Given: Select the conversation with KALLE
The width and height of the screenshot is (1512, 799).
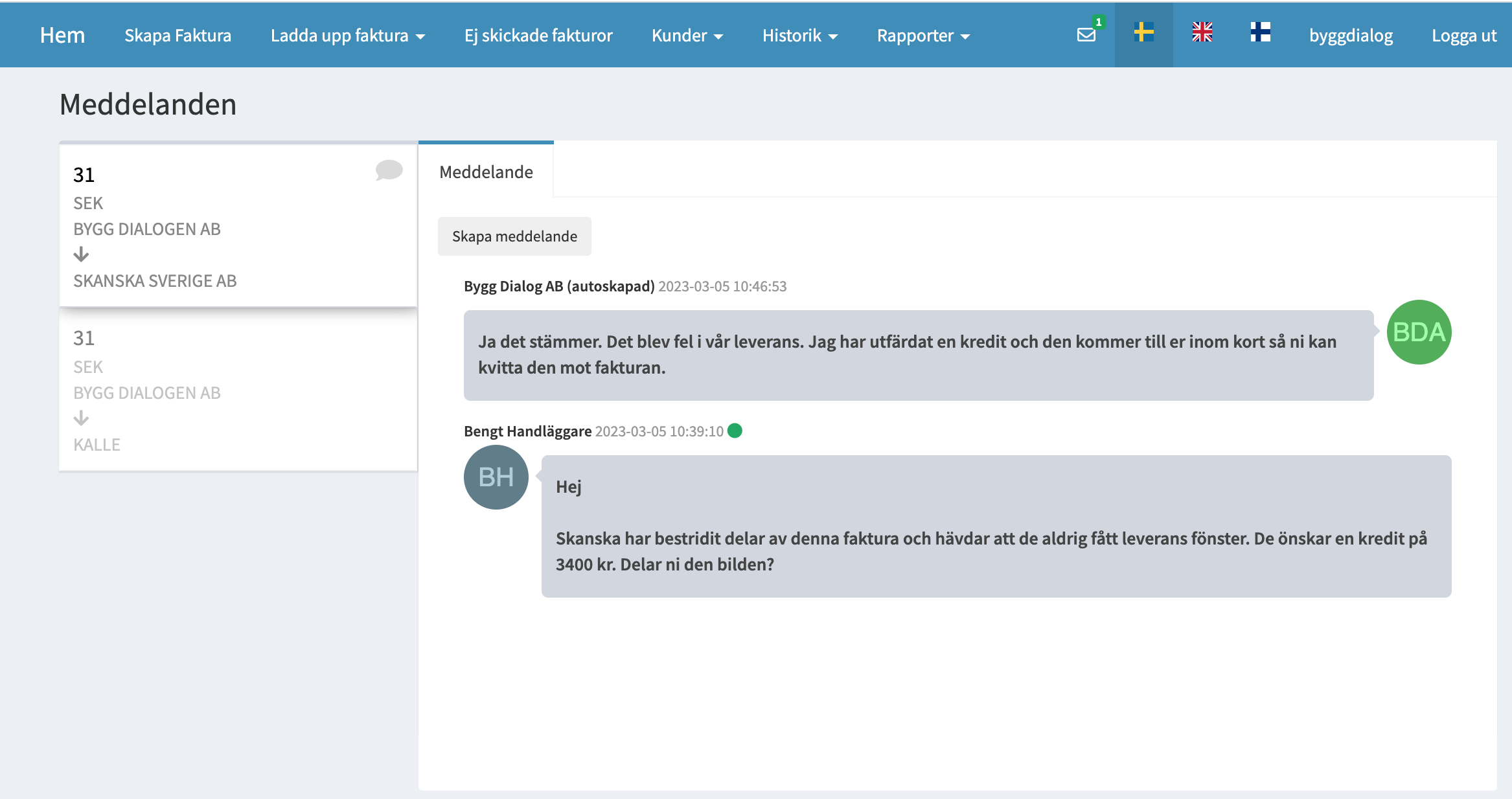Looking at the screenshot, I should click(238, 392).
